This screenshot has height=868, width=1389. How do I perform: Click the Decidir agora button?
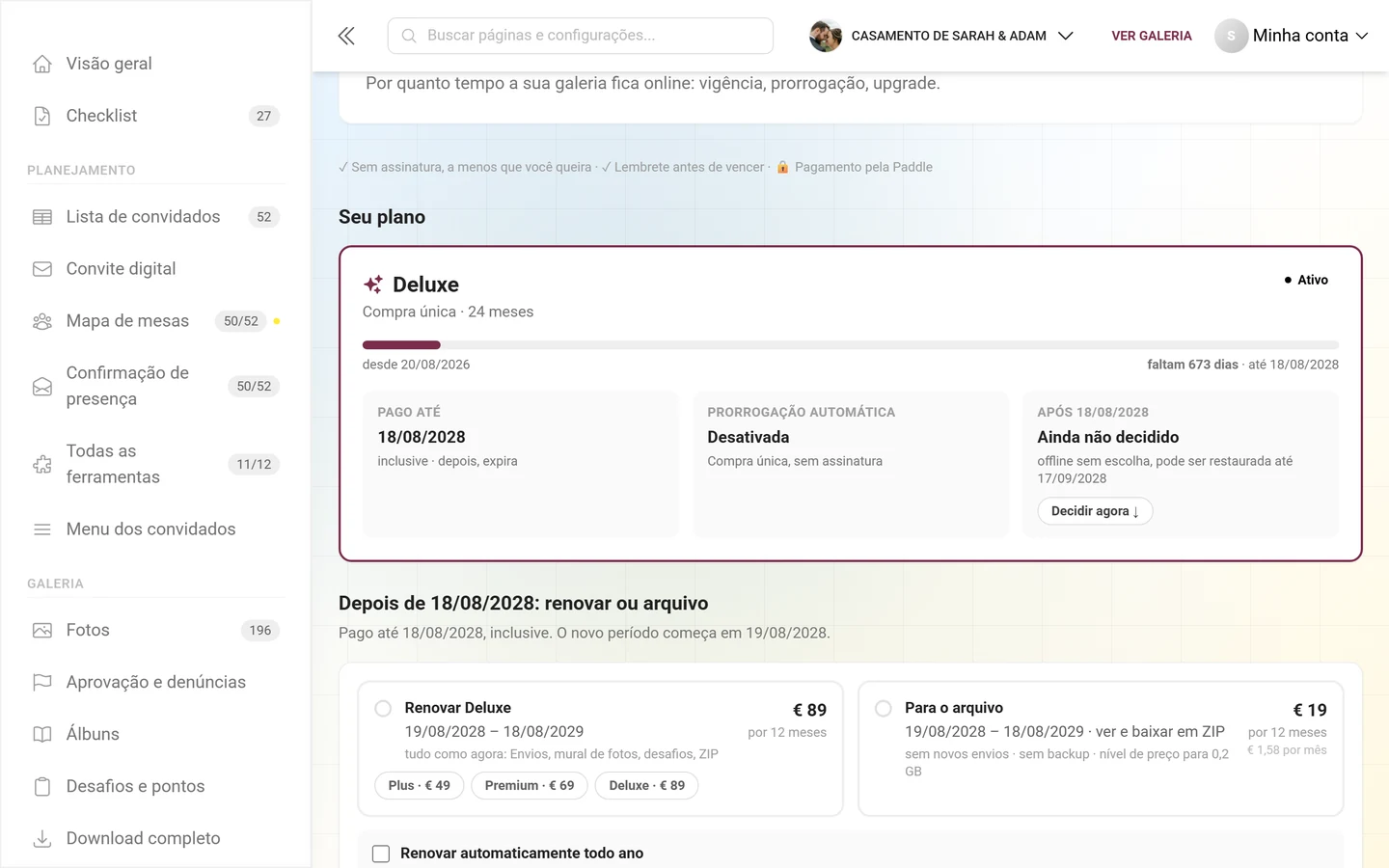point(1095,511)
